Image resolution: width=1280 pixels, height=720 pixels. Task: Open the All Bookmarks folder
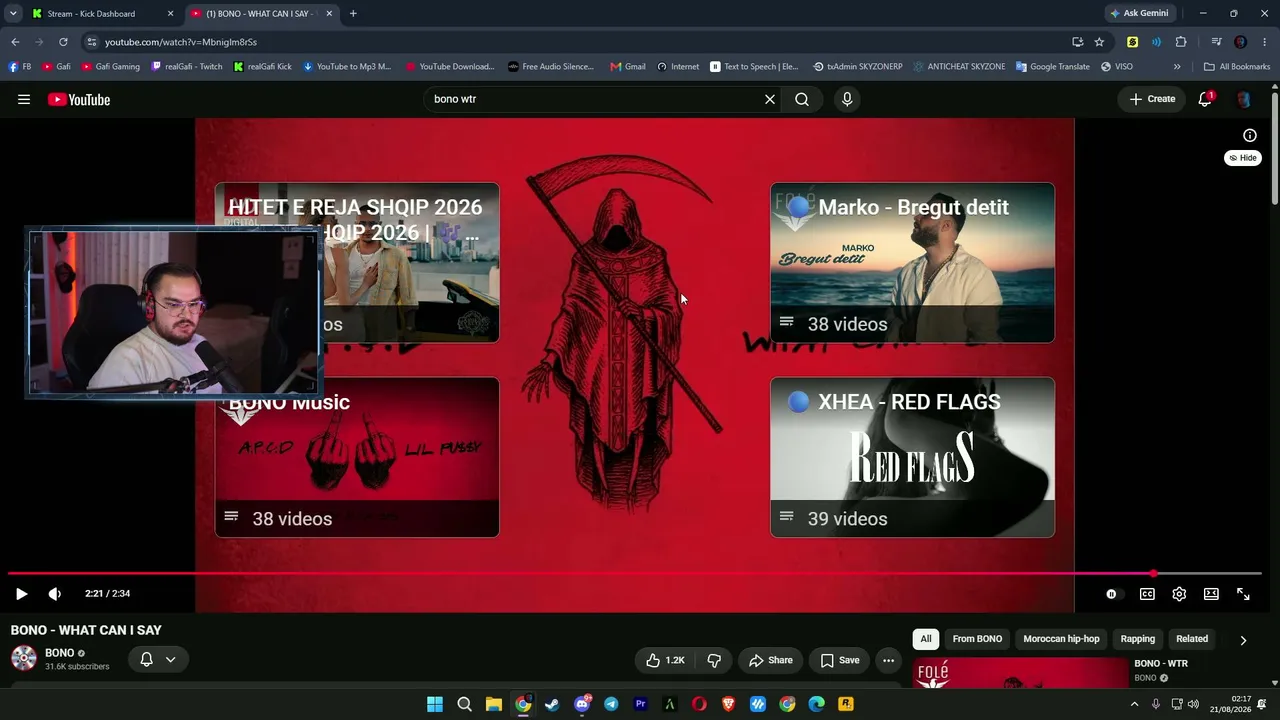pos(1237,67)
